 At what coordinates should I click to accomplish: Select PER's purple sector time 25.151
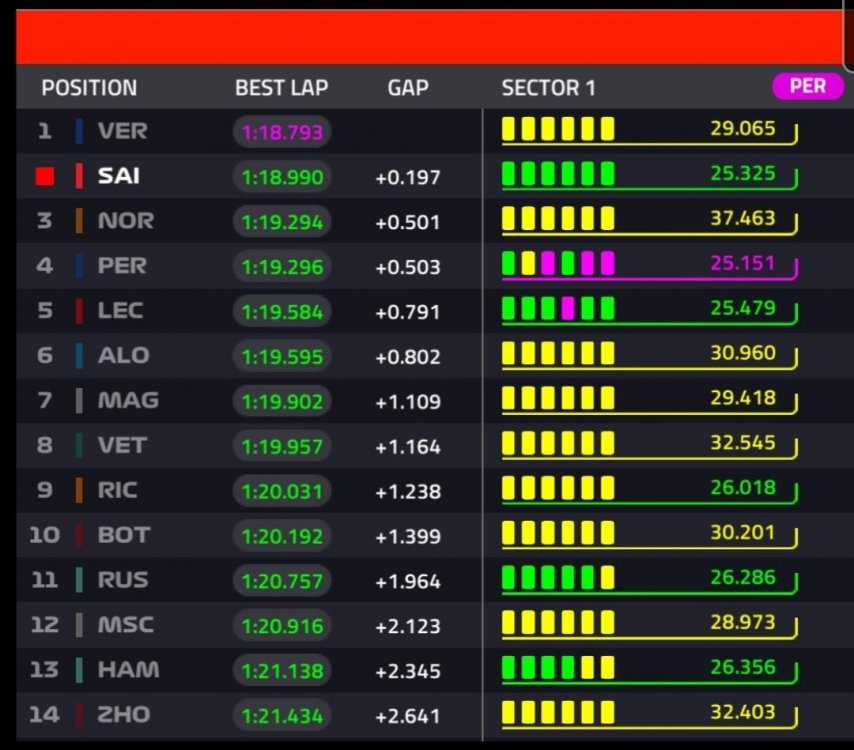[x=742, y=263]
